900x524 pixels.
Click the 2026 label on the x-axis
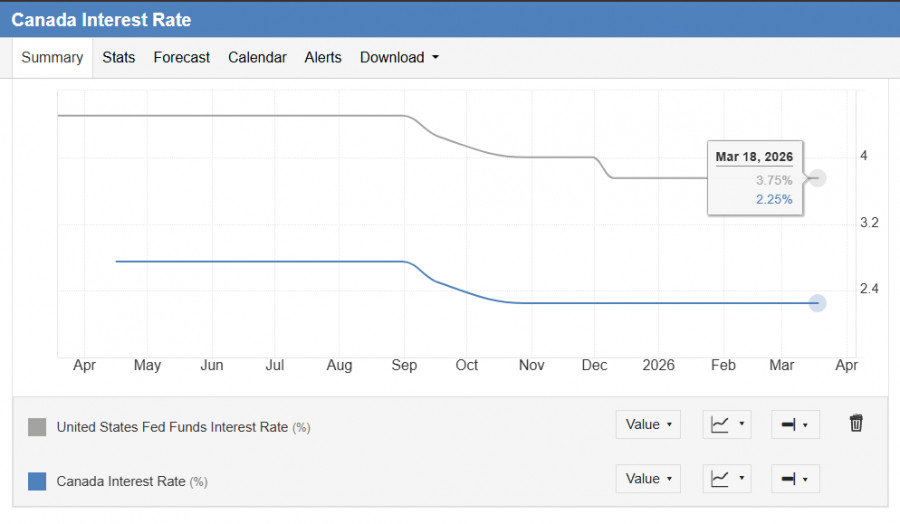tap(658, 365)
